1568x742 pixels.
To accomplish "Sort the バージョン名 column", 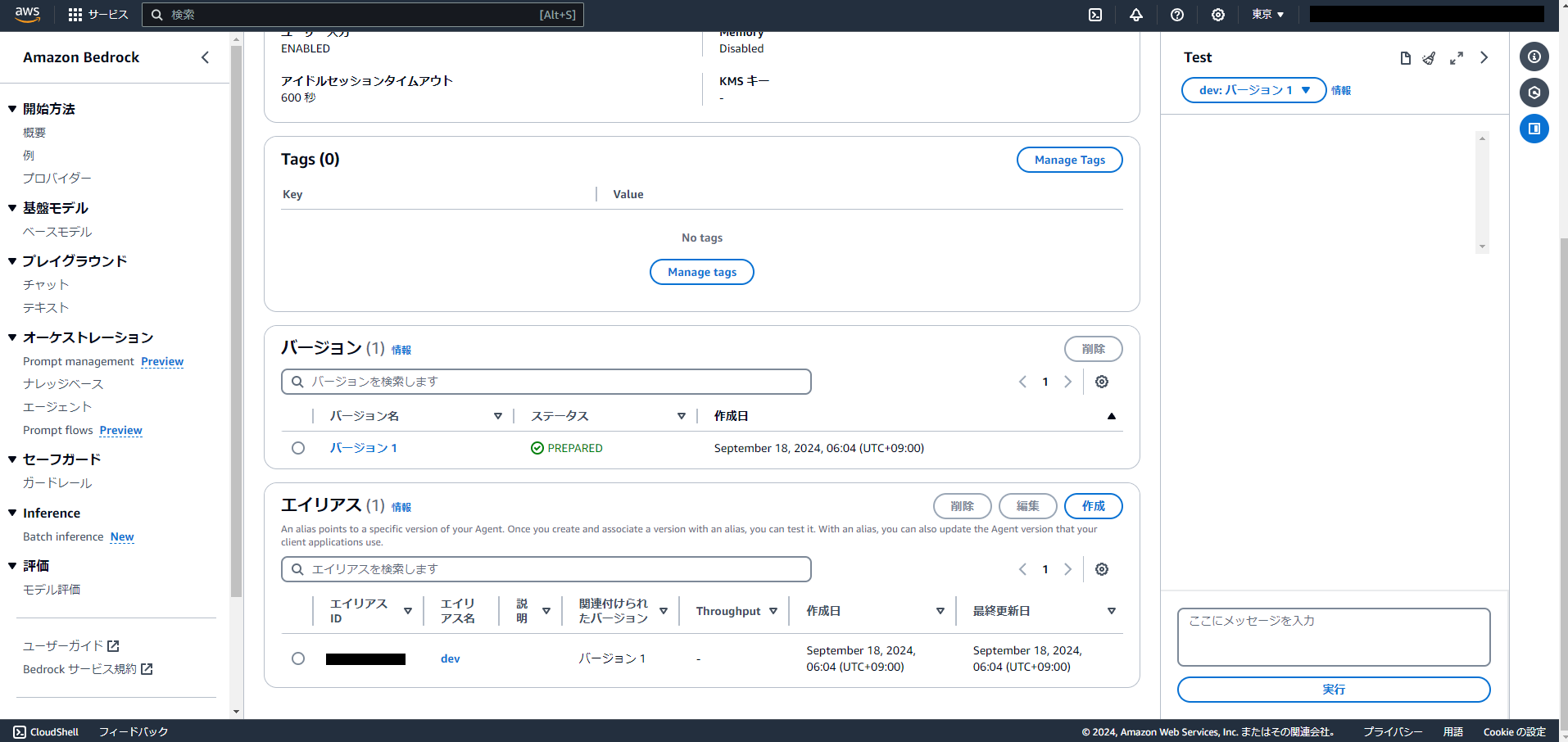I will point(497,416).
